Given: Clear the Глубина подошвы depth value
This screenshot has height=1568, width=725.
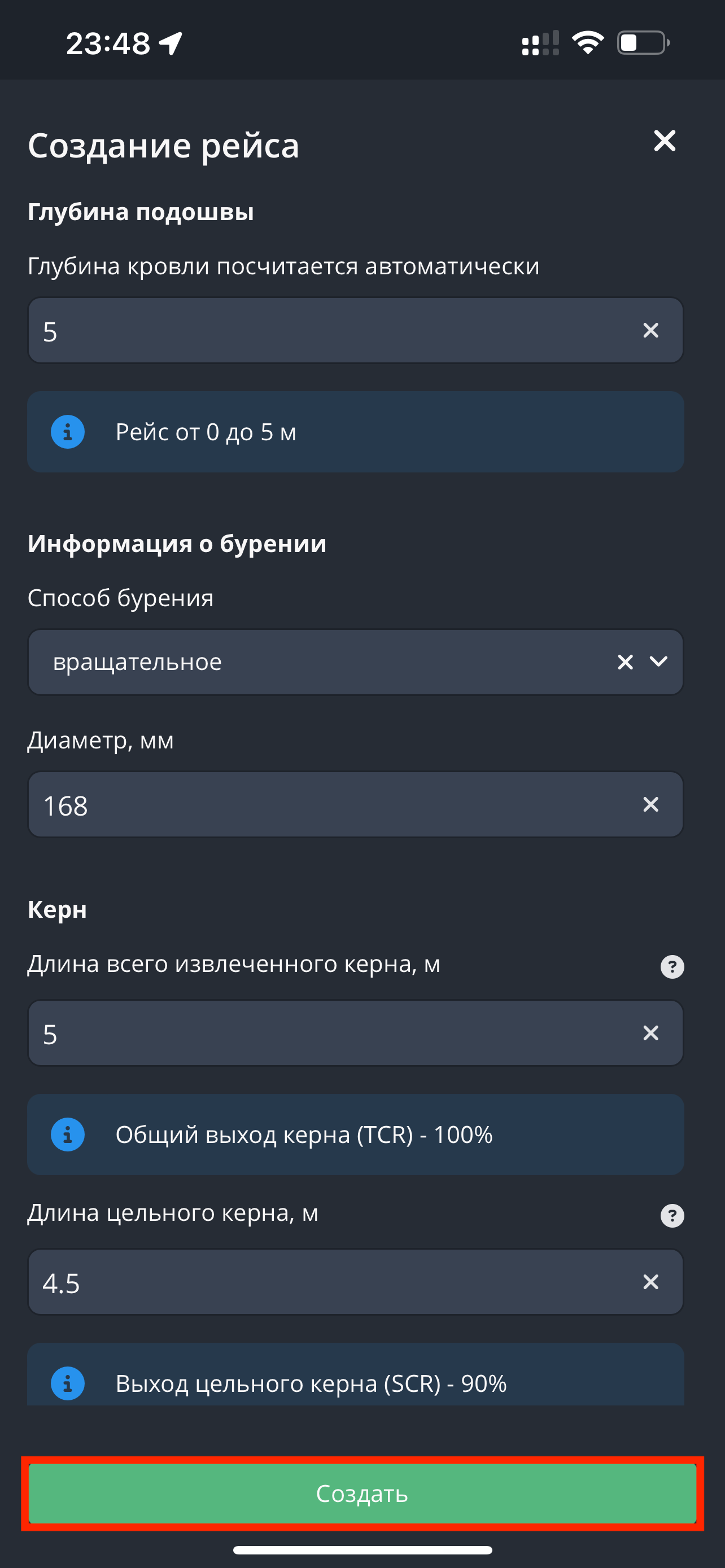Looking at the screenshot, I should [x=650, y=331].
